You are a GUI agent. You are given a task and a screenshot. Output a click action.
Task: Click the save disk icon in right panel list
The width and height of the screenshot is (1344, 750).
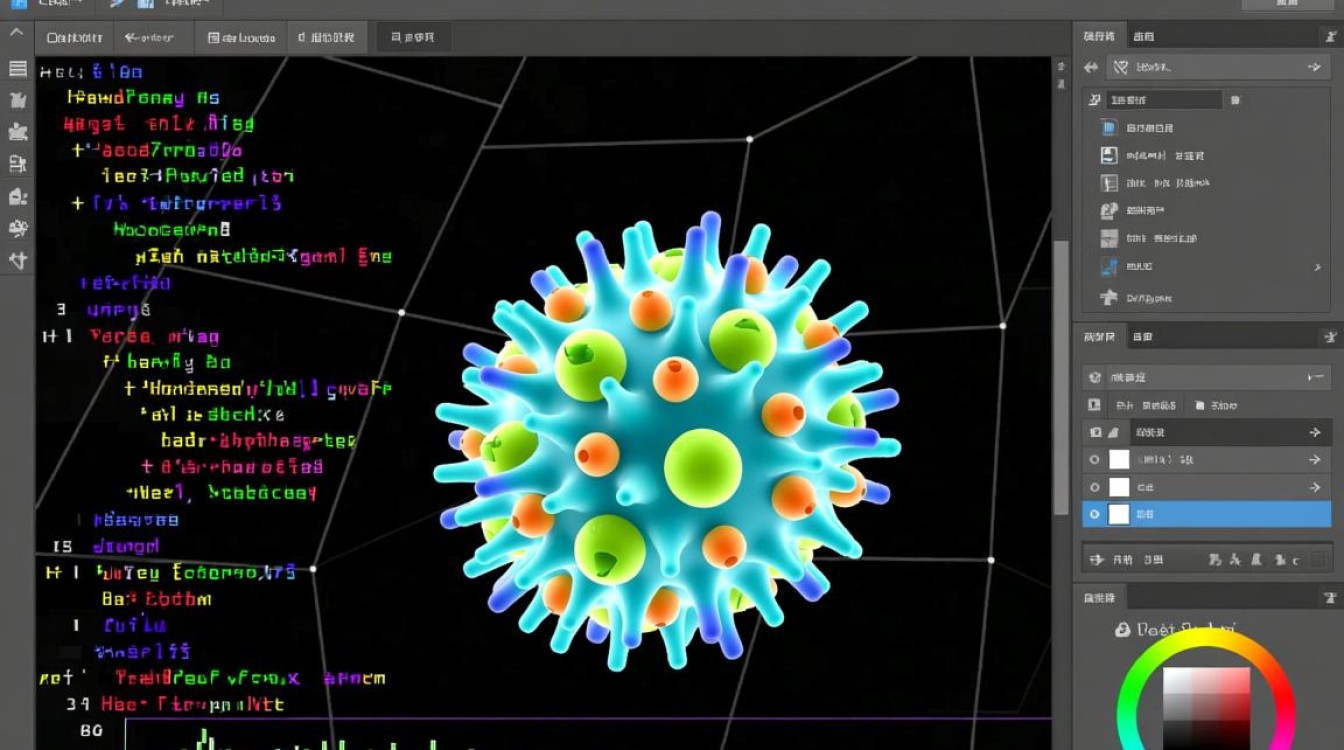1108,155
